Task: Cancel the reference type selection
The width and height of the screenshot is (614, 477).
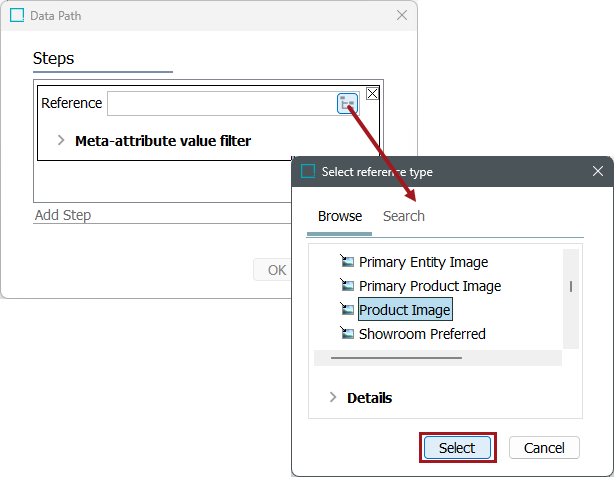Action: [544, 448]
